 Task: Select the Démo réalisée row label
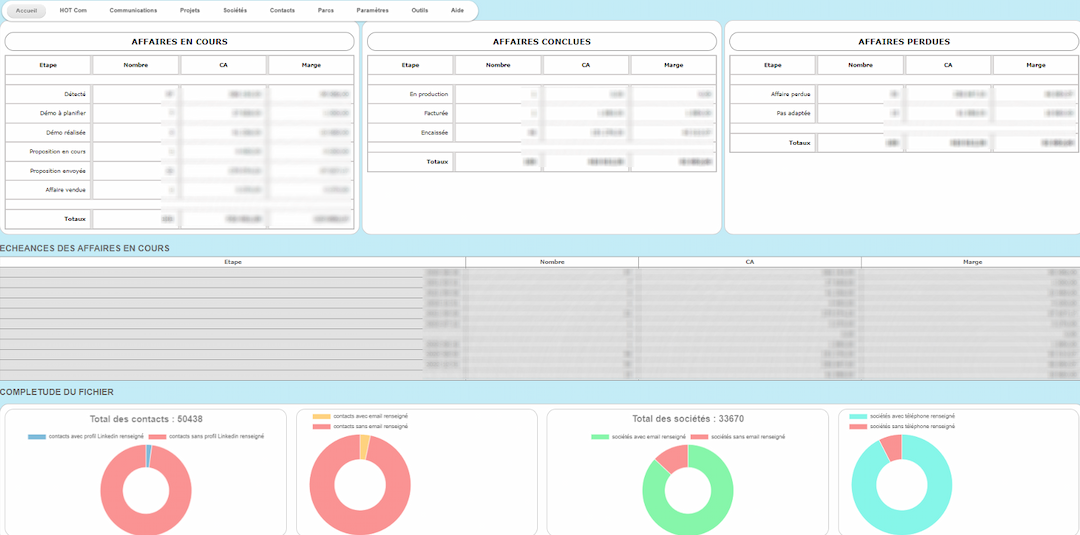pyautogui.click(x=65, y=132)
